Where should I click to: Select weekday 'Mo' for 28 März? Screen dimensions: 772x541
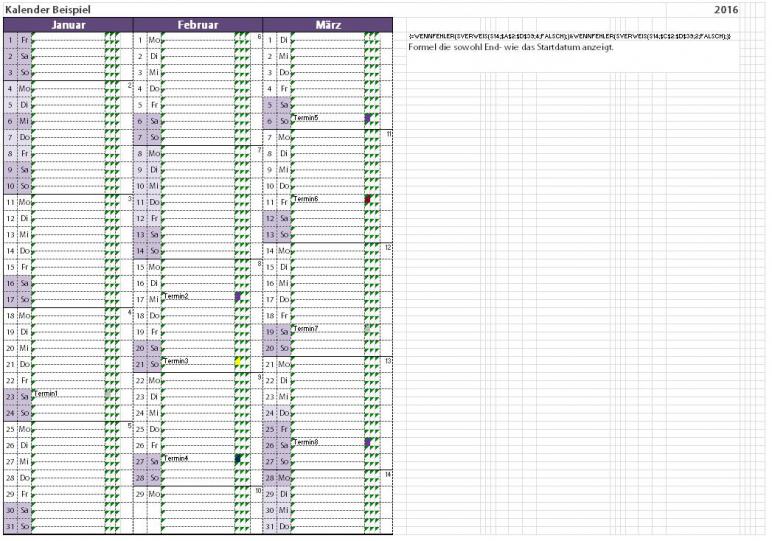click(284, 478)
